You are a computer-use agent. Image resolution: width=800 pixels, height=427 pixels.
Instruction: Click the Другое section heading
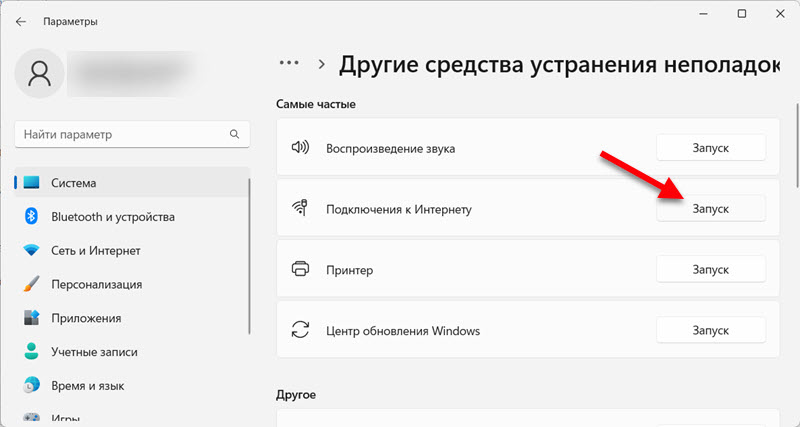pyautogui.click(x=296, y=395)
